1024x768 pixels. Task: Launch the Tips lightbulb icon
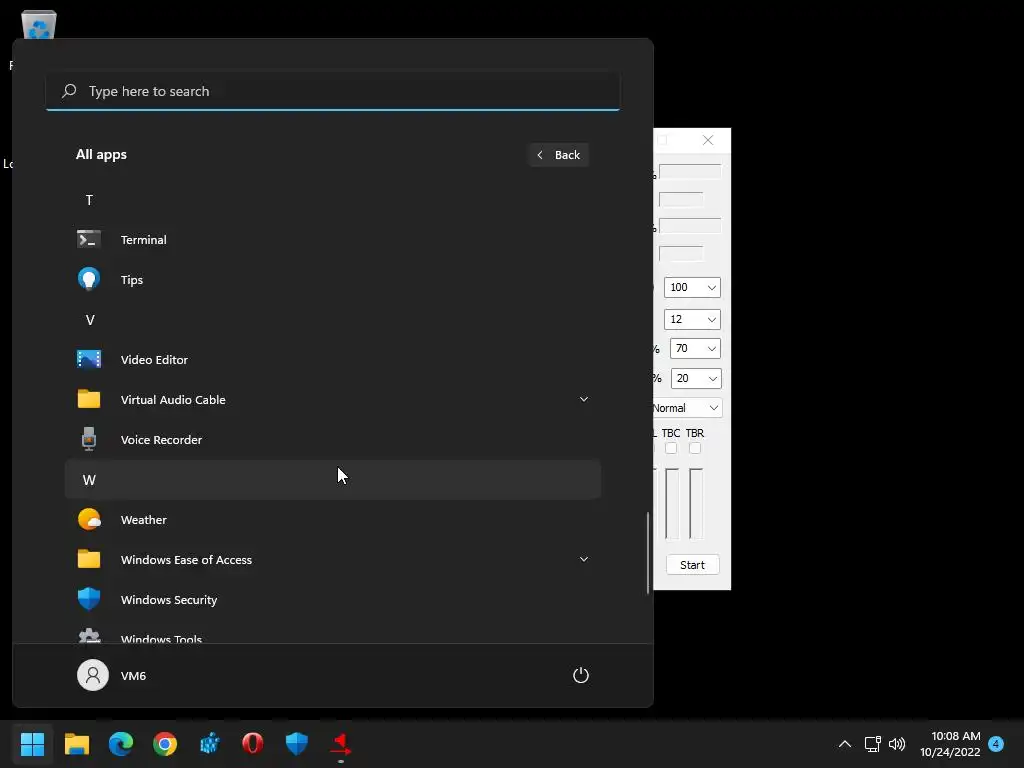click(x=89, y=280)
